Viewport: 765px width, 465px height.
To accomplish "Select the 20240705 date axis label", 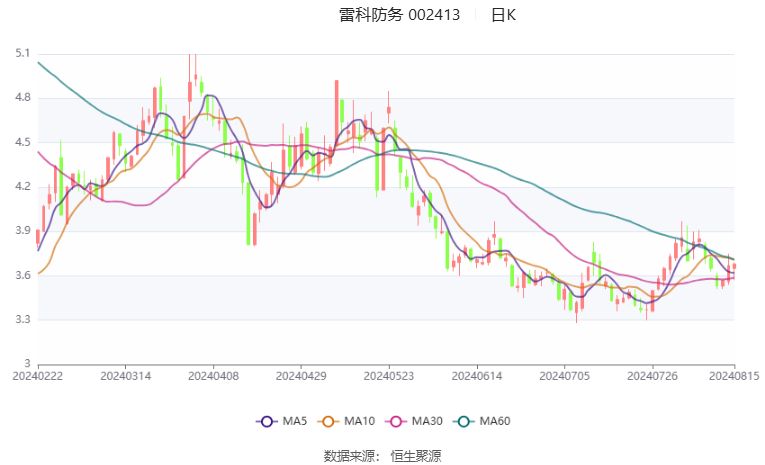I will pyautogui.click(x=564, y=376).
